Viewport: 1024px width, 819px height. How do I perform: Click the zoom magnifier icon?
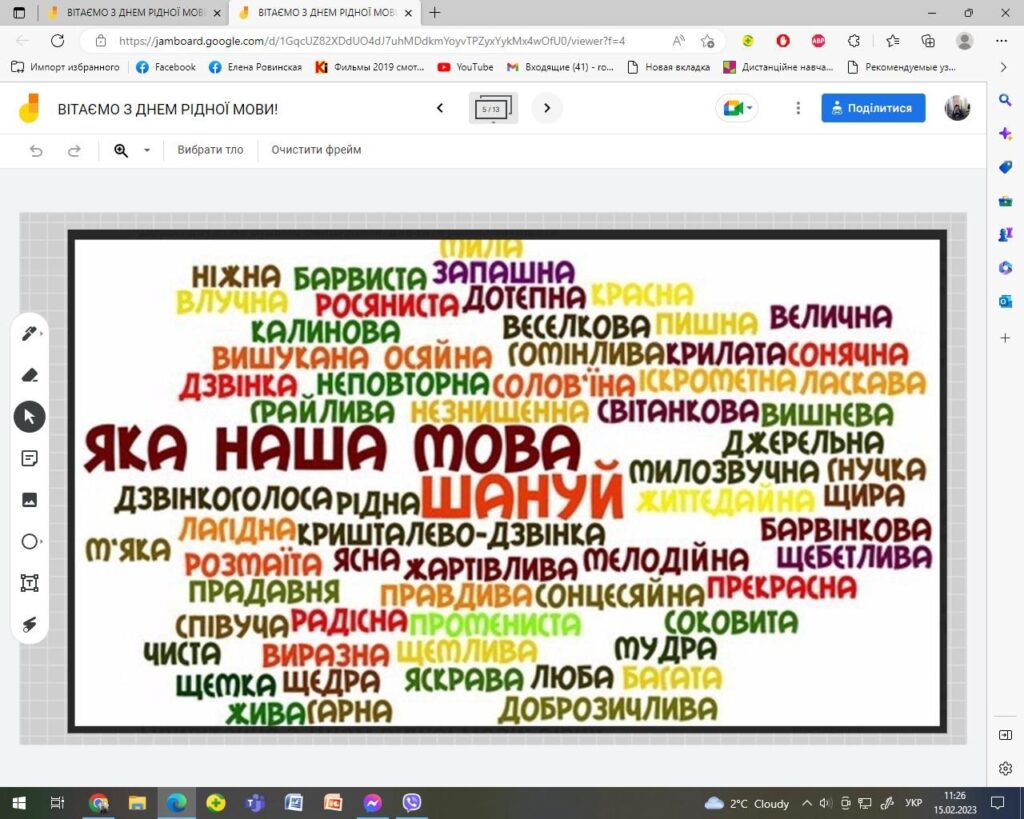pyautogui.click(x=121, y=151)
